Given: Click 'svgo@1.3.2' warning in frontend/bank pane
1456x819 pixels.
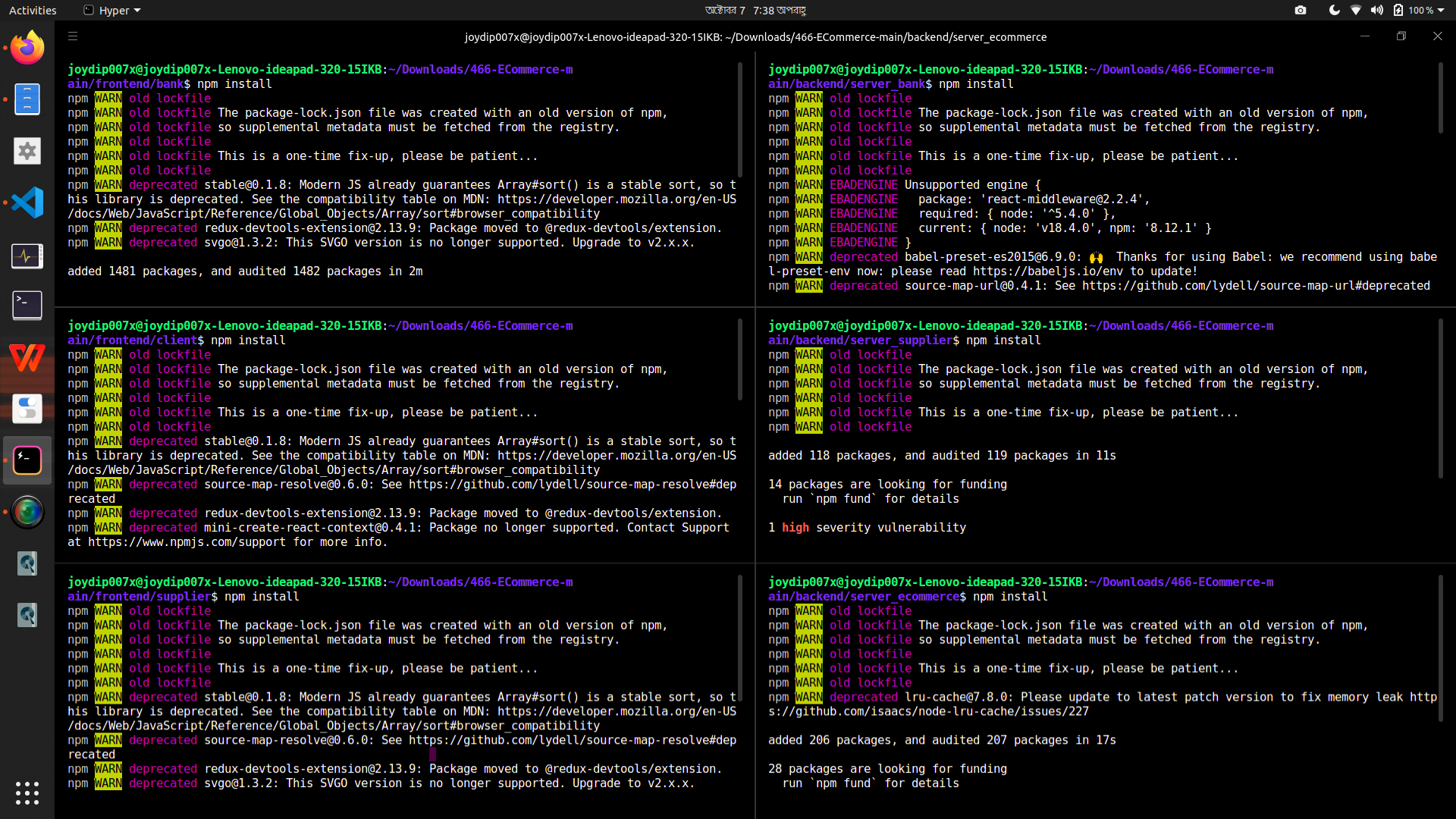Looking at the screenshot, I should click(381, 243).
